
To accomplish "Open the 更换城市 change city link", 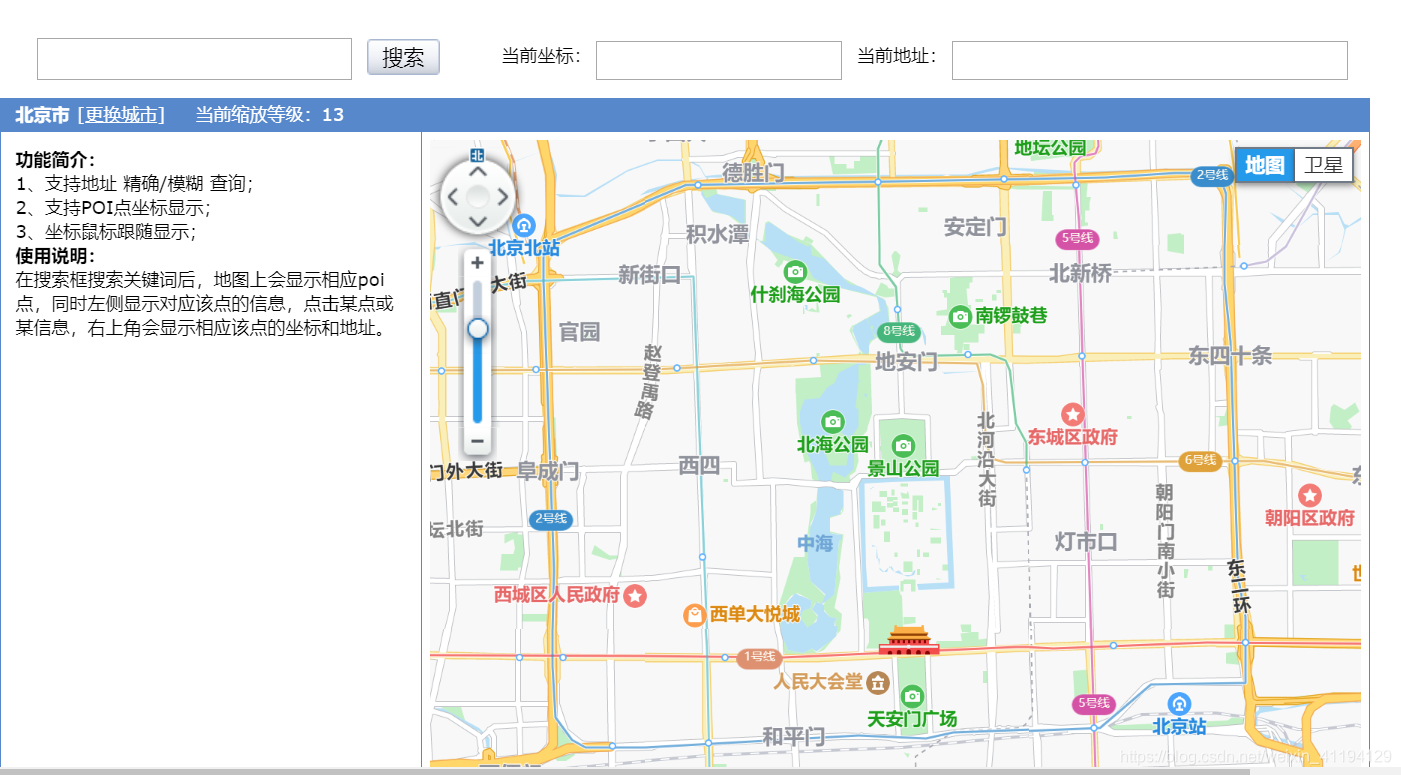I will [x=121, y=115].
